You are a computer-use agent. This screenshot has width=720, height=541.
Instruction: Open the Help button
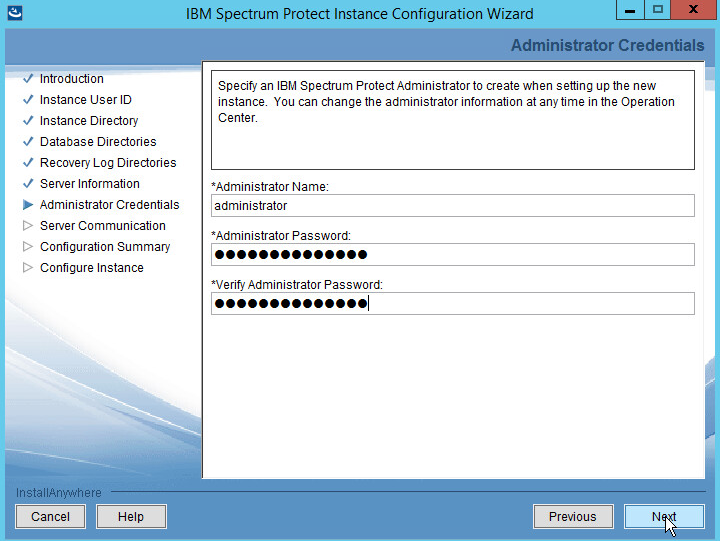click(131, 517)
